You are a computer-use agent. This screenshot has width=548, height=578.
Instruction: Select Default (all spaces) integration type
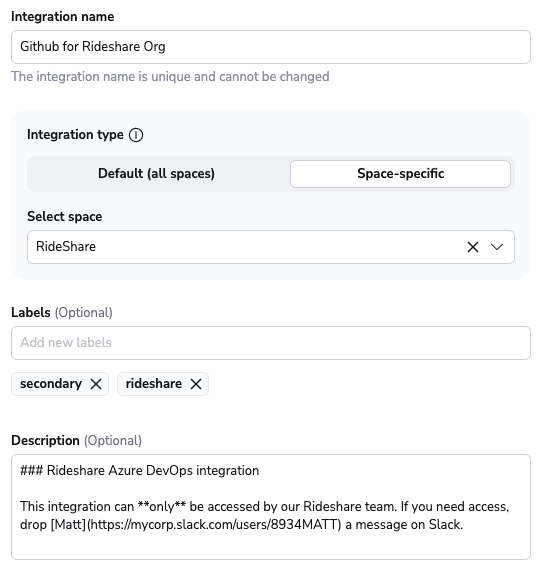tap(156, 174)
